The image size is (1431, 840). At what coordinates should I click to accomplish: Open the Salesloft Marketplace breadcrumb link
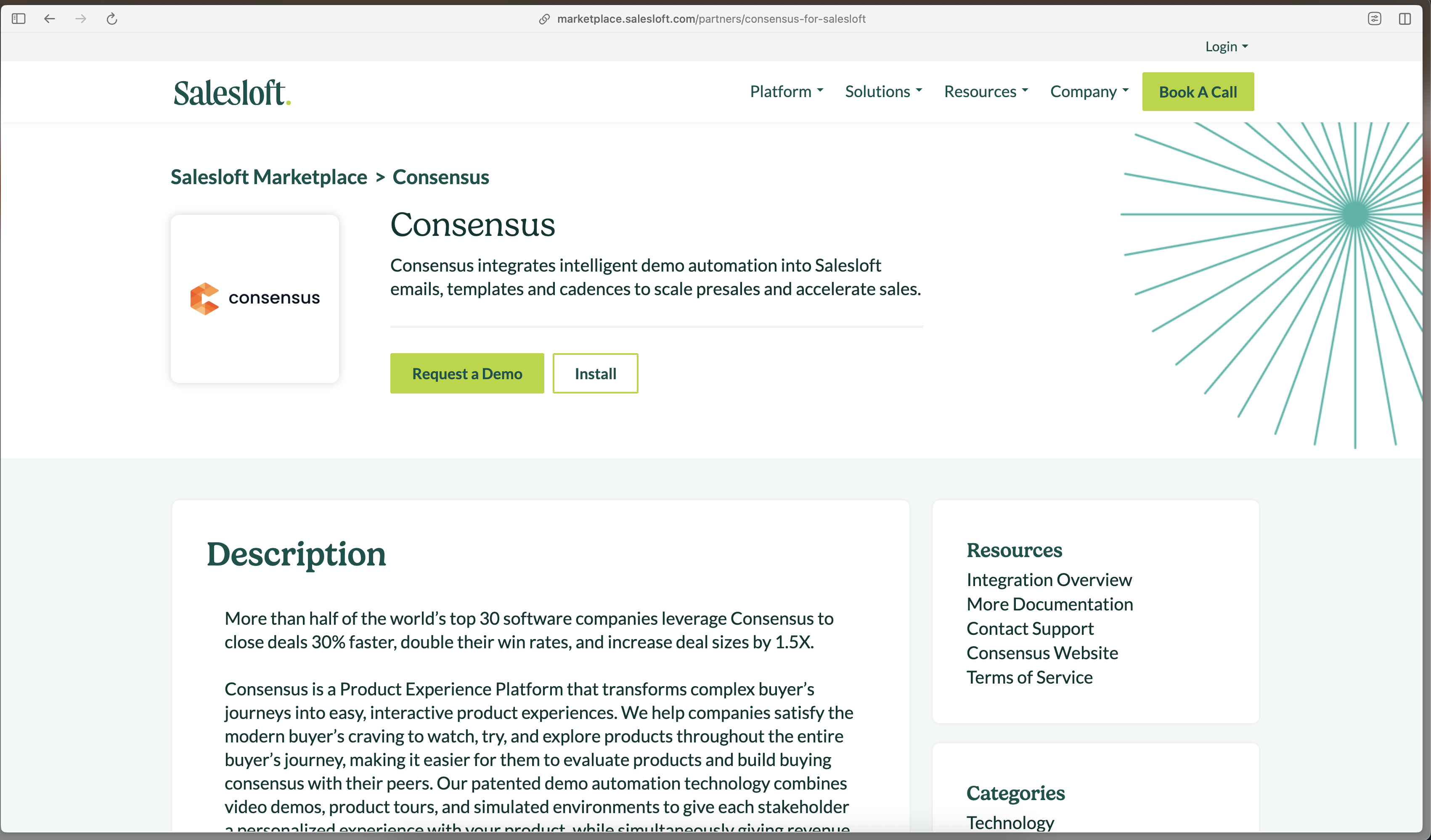269,177
